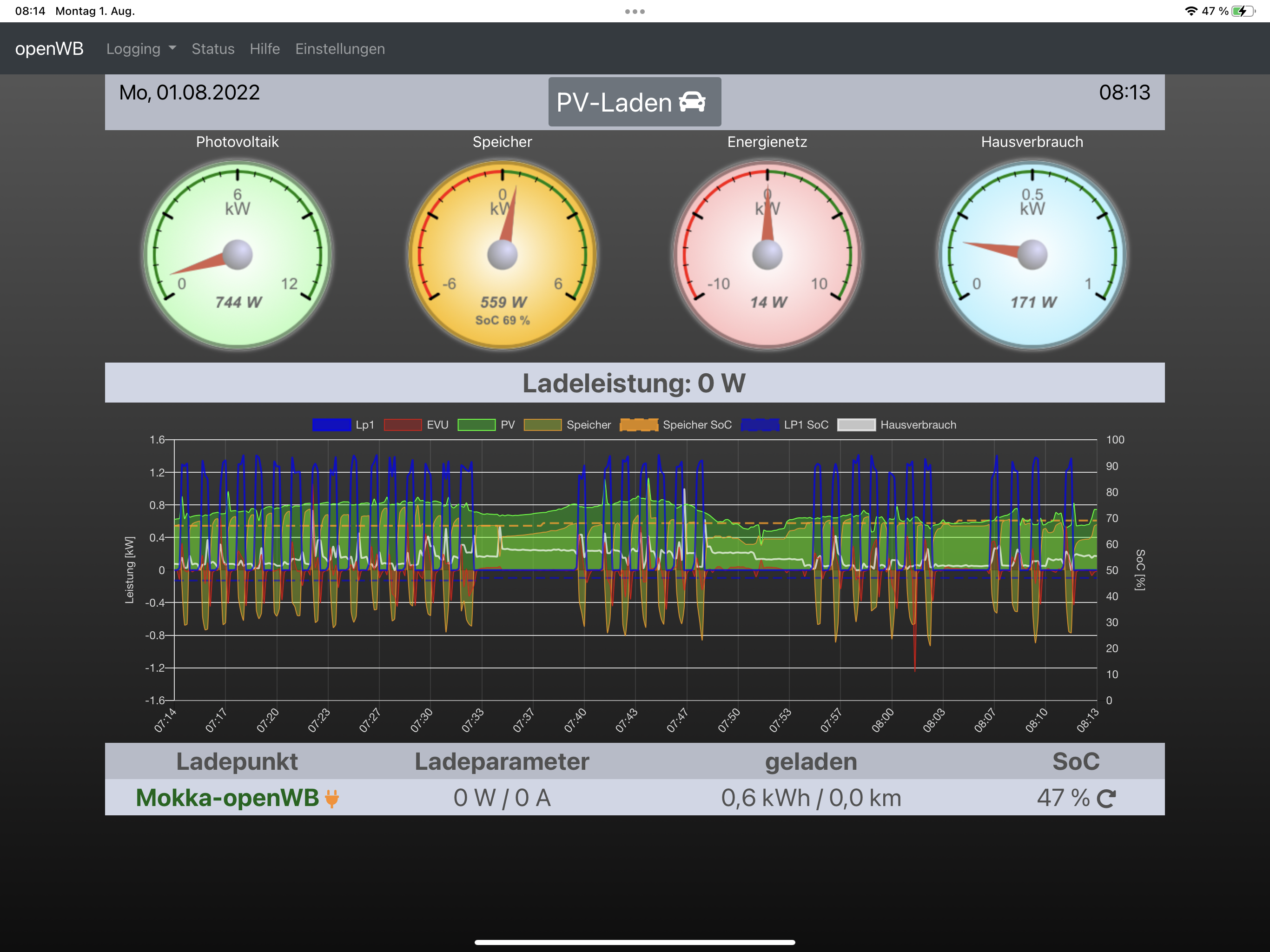Click the Energienetz gauge dial
1270x952 pixels.
click(767, 254)
